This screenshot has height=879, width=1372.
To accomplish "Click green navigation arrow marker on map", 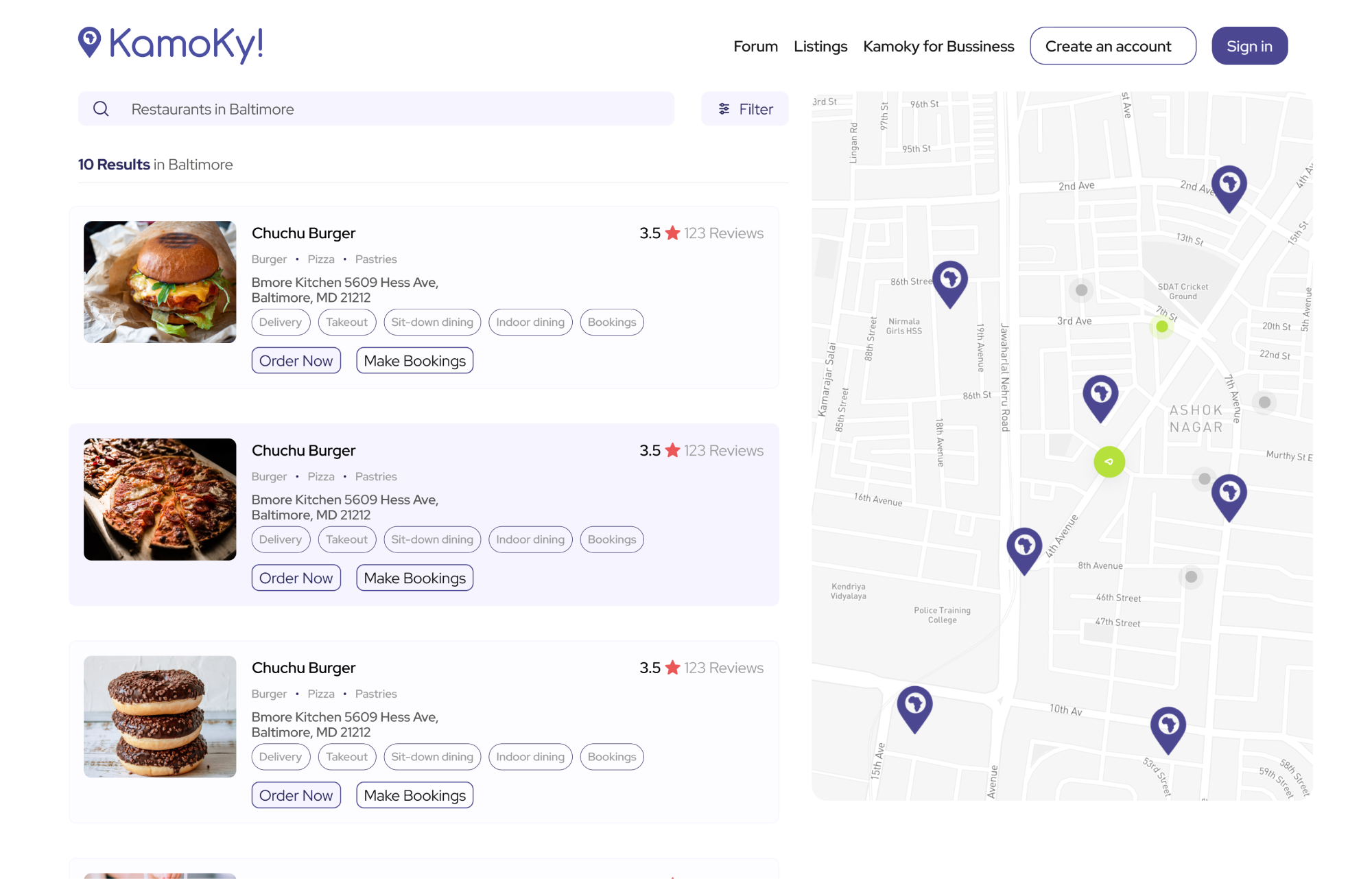I will pyautogui.click(x=1109, y=462).
